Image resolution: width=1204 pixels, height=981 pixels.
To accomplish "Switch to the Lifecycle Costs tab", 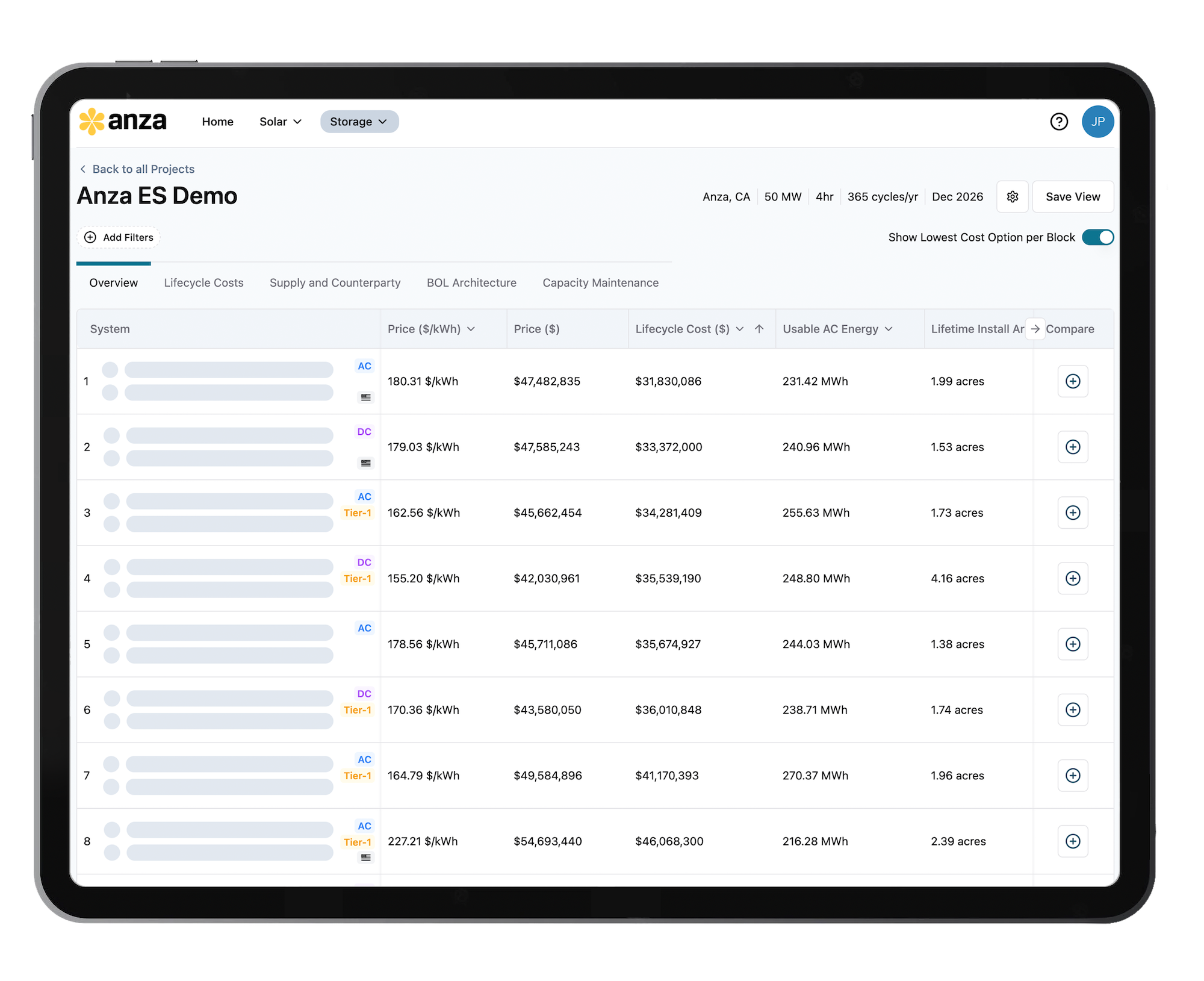I will coord(203,282).
